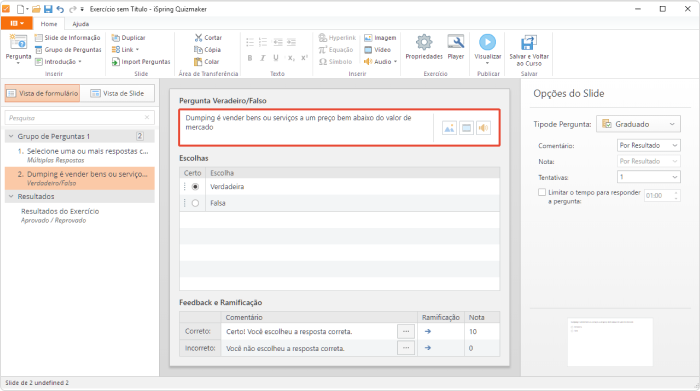The image size is (700, 391).
Task: Add audio to question text
Action: pos(483,128)
